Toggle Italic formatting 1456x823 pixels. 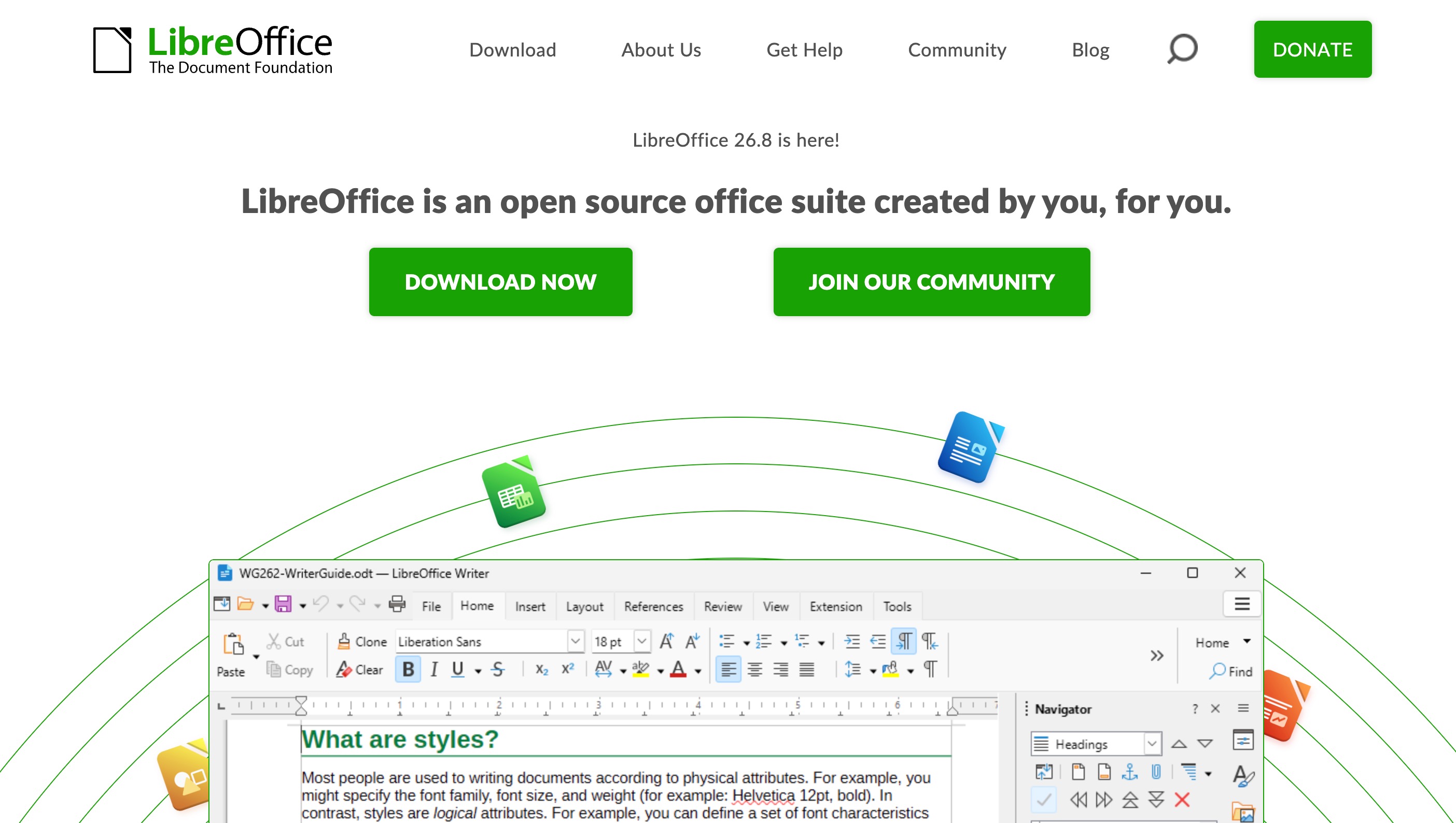pyautogui.click(x=433, y=670)
